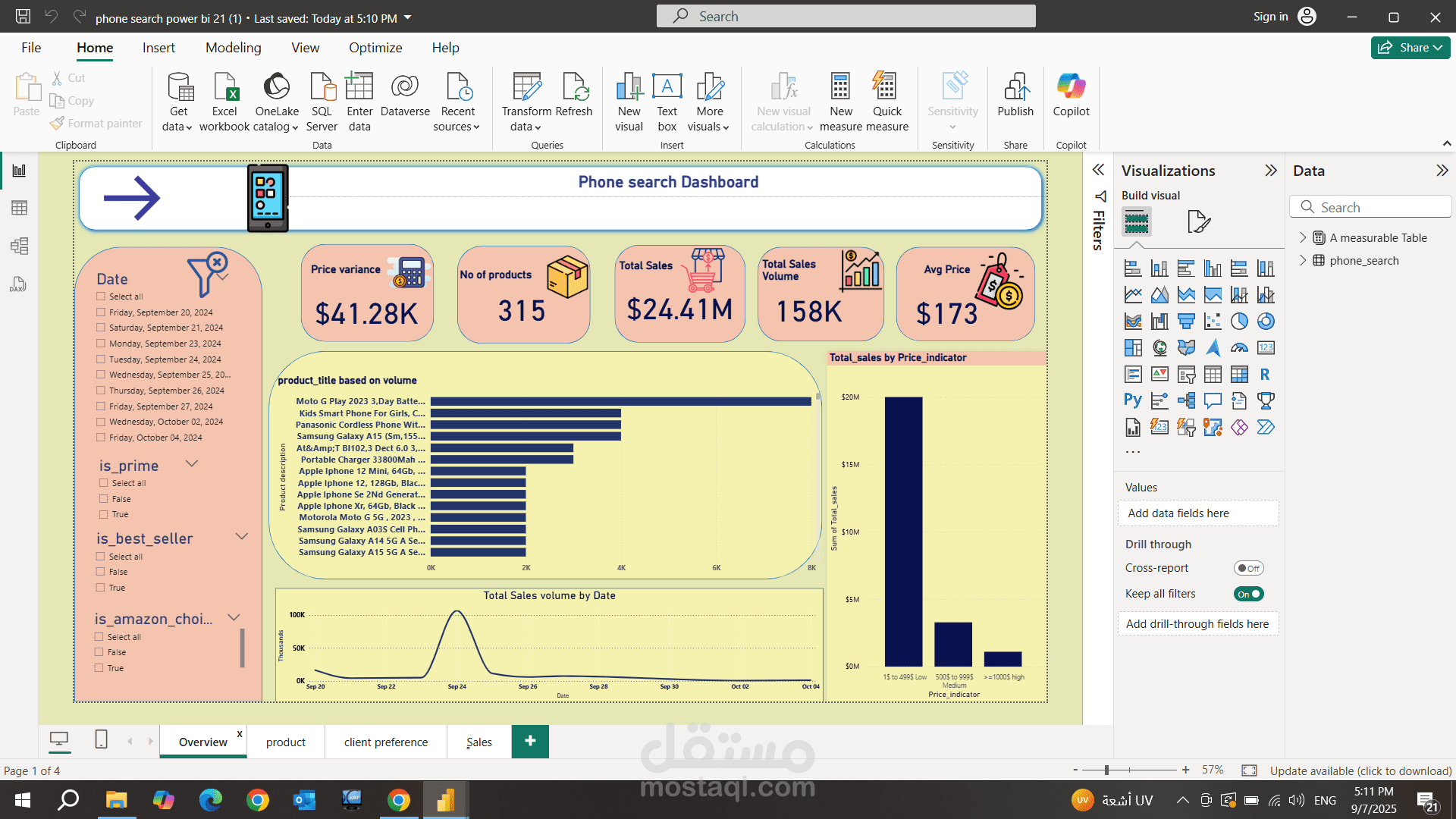Connect to SQL Server
Image resolution: width=1456 pixels, height=819 pixels.
[x=322, y=102]
